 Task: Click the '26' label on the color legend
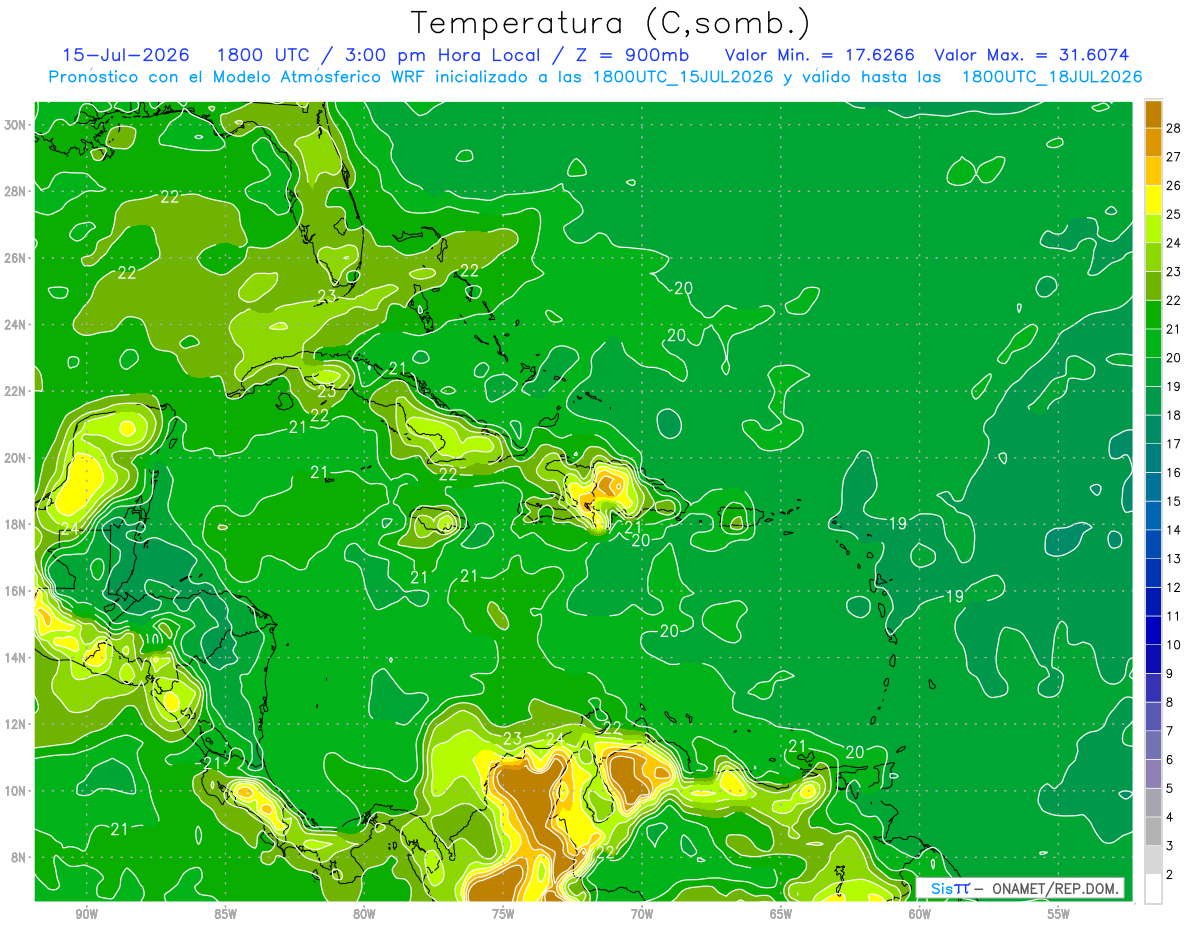1173,185
